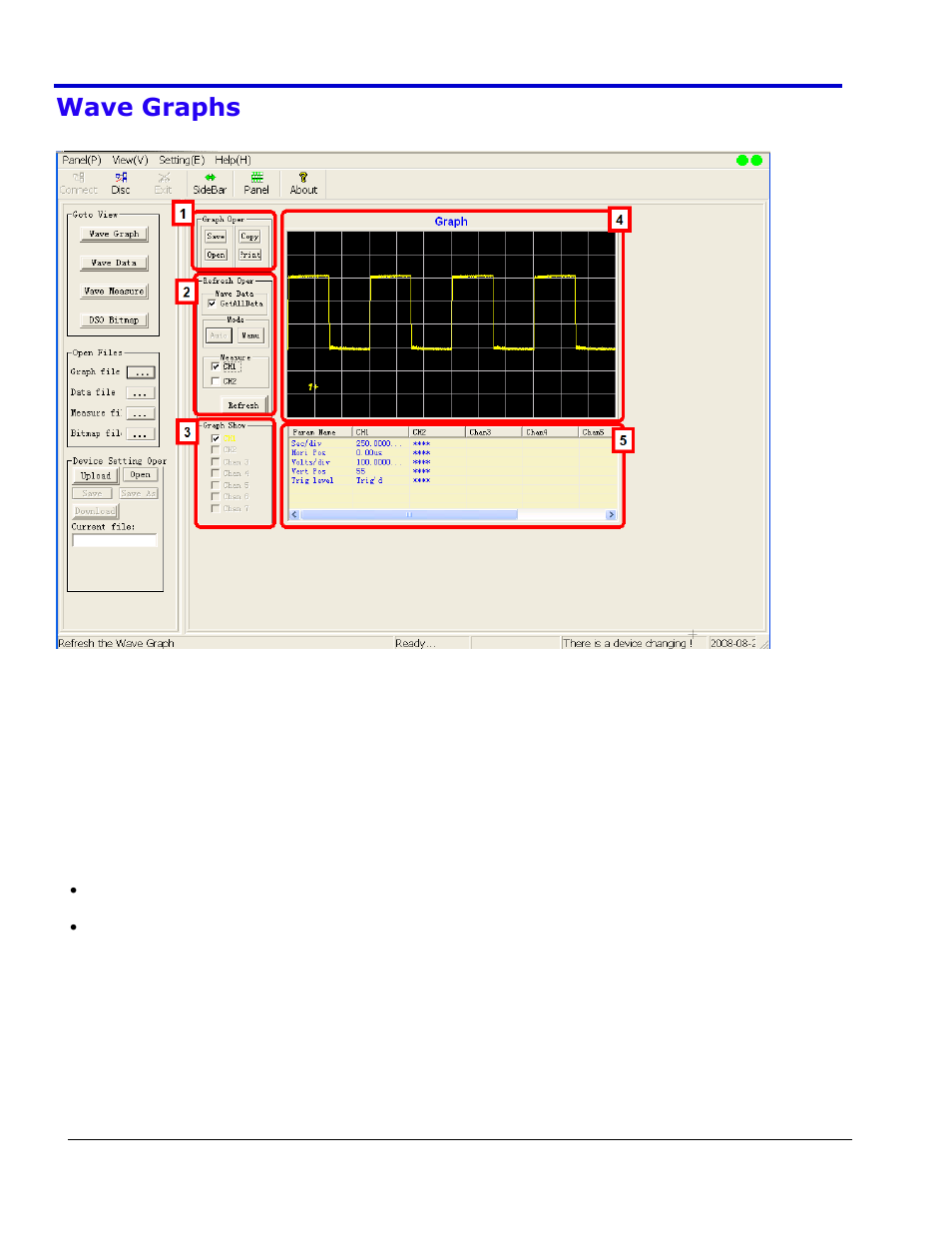Click the Refresh button
The width and height of the screenshot is (952, 1233).
pyautogui.click(x=242, y=405)
